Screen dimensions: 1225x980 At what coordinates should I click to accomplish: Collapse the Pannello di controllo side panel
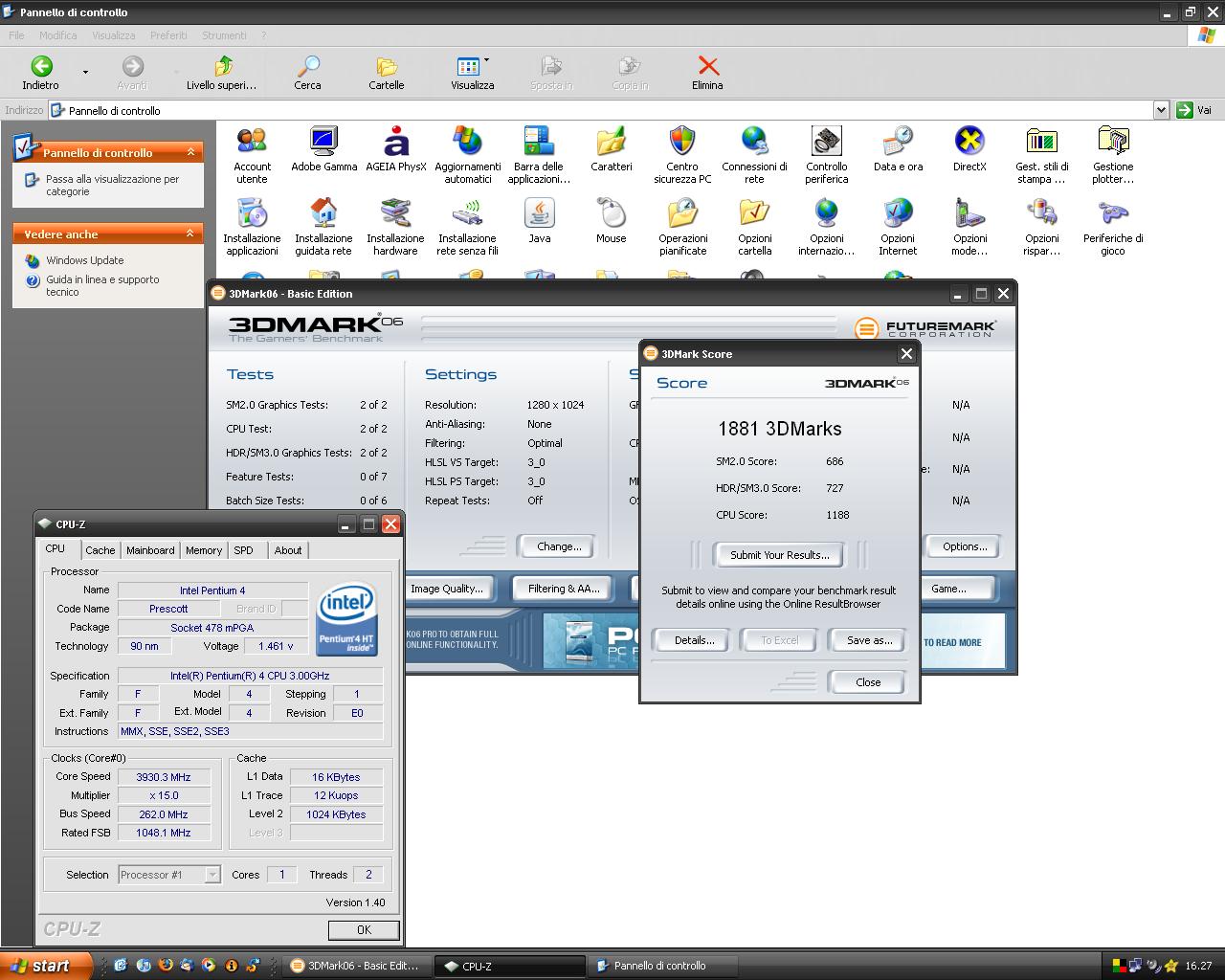click(190, 152)
